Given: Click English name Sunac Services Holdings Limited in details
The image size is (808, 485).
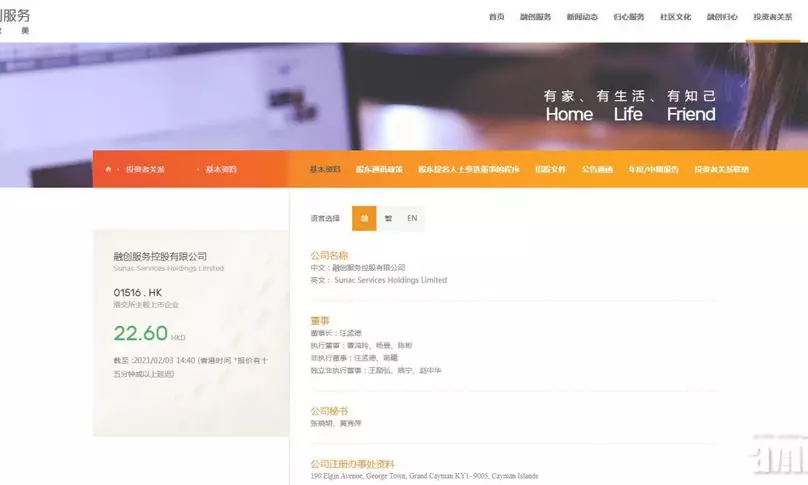Looking at the screenshot, I should coord(391,280).
